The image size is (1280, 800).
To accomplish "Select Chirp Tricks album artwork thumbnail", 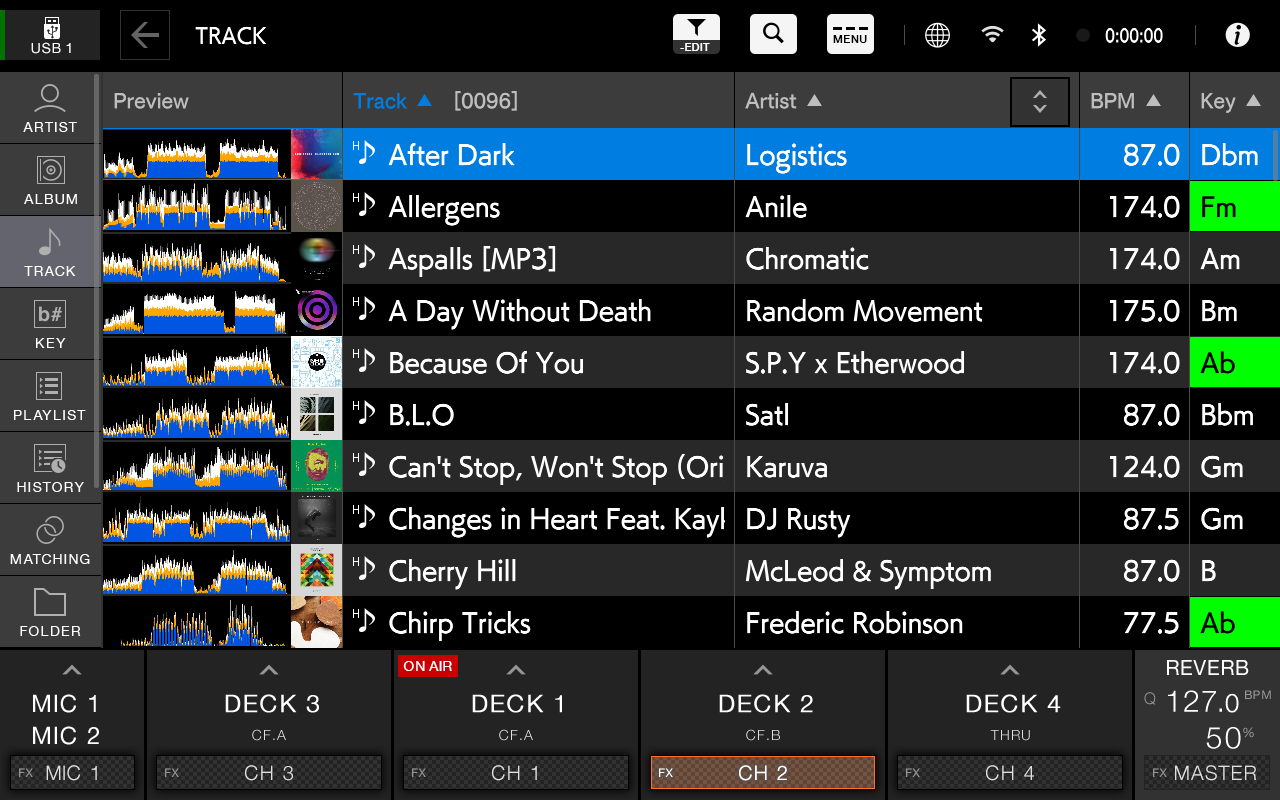I will tap(317, 622).
